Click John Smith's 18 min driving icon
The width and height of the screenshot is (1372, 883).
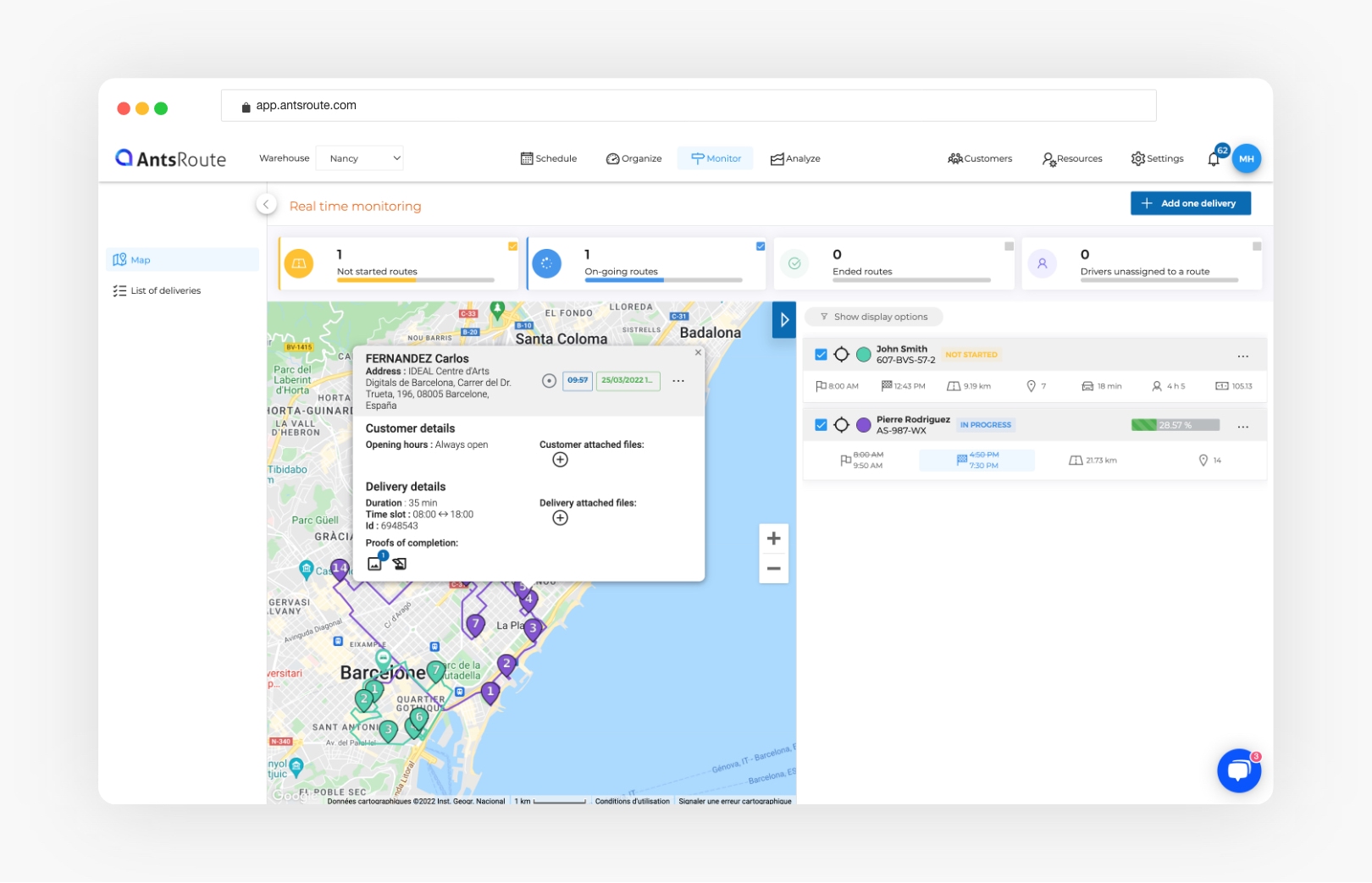tap(1087, 386)
